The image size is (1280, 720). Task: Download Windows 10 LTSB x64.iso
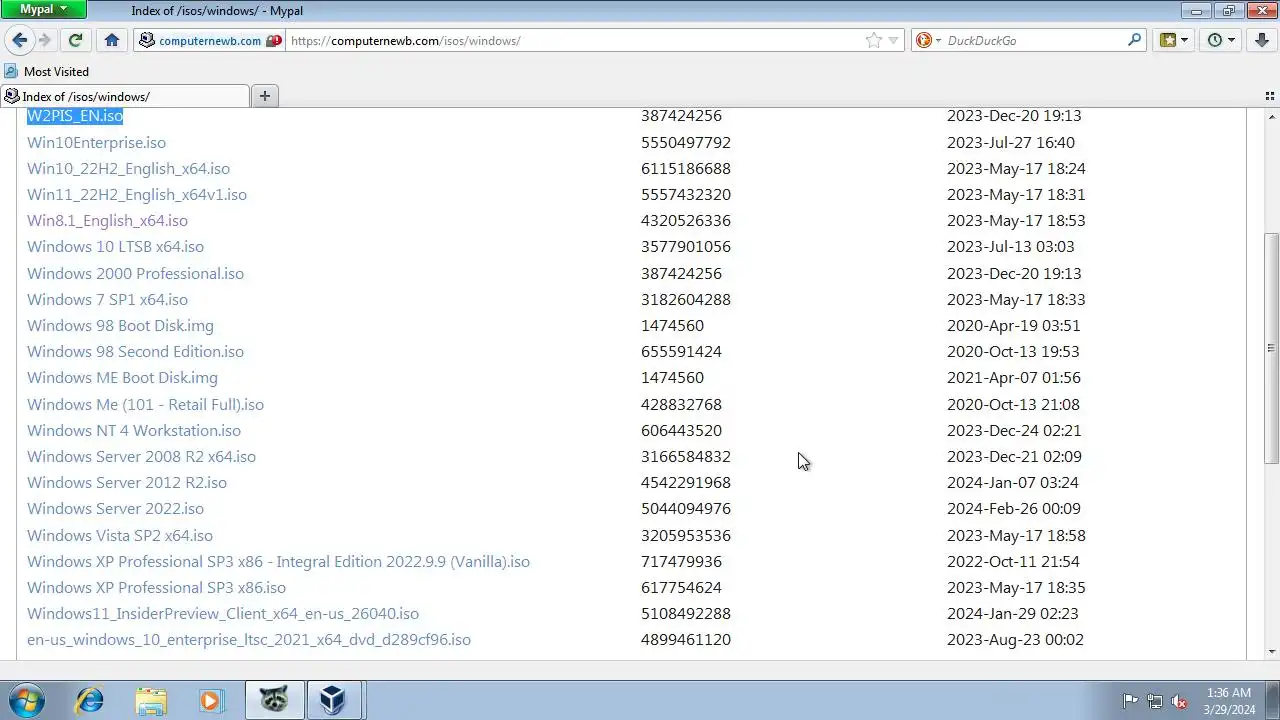(x=115, y=247)
